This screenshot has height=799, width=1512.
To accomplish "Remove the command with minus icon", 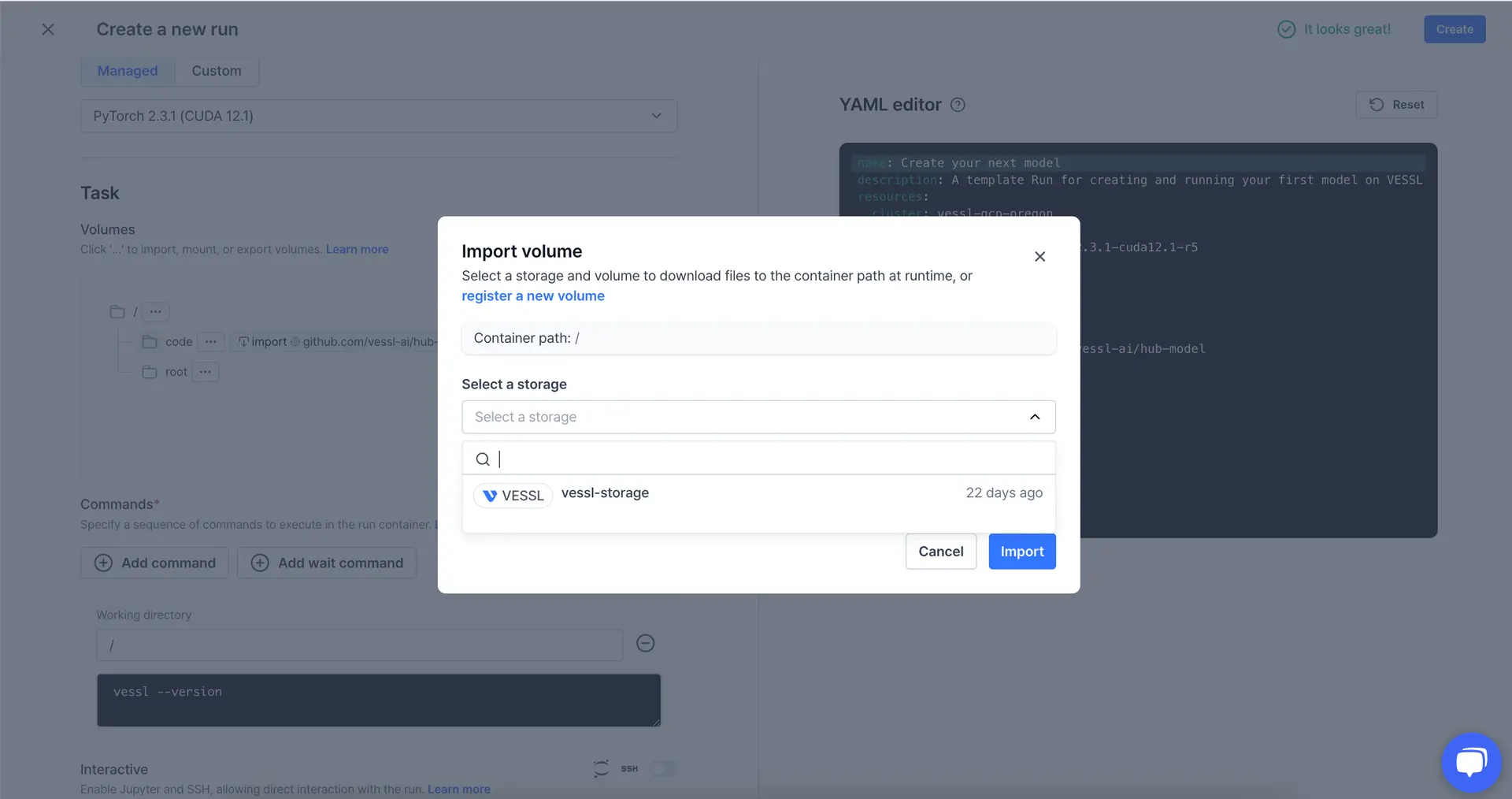I will coord(645,644).
